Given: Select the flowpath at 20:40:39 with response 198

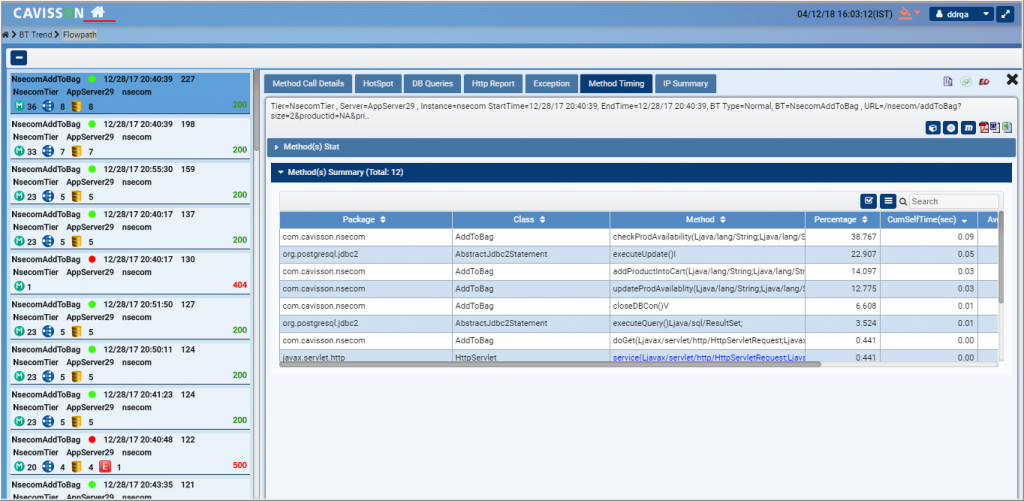Looking at the screenshot, I should pos(131,138).
